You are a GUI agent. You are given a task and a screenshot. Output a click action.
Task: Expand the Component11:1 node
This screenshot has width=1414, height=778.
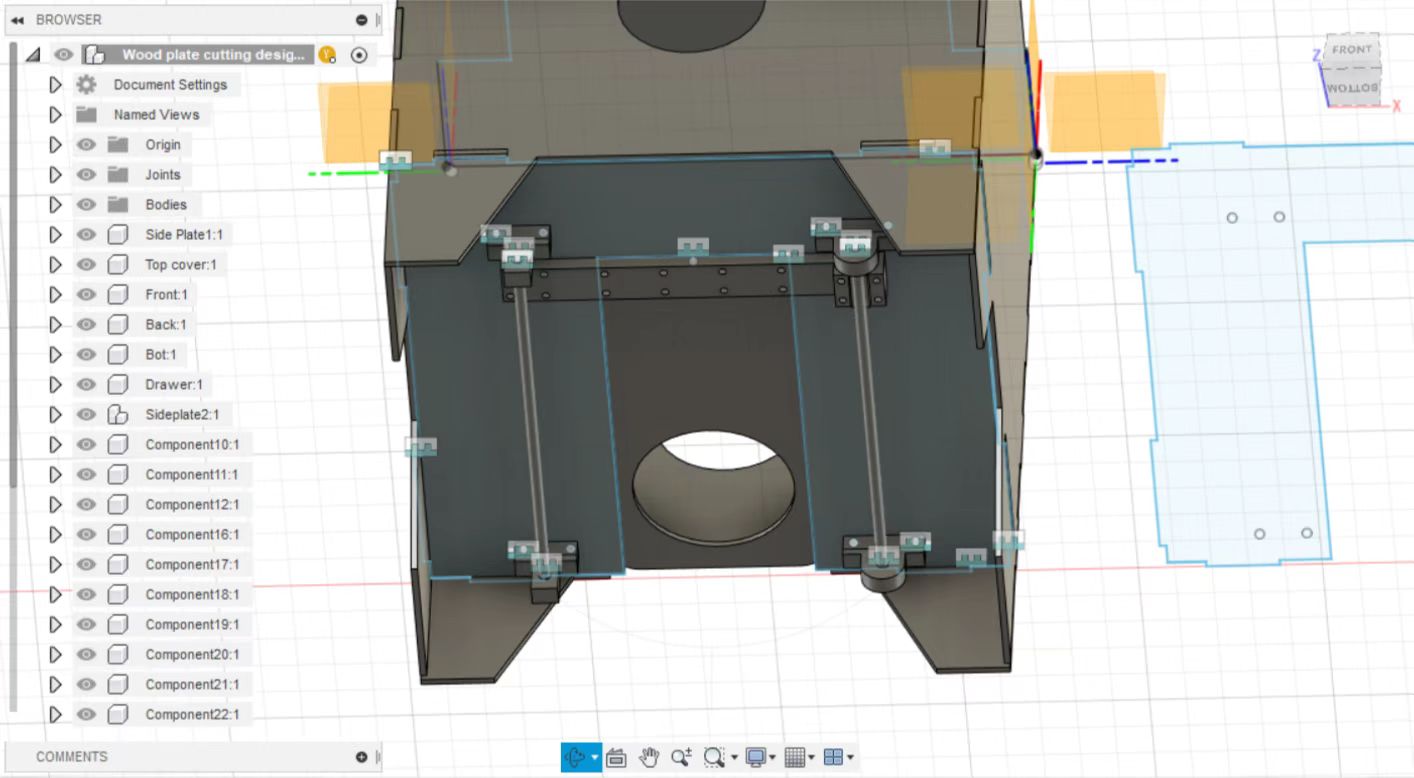(55, 474)
